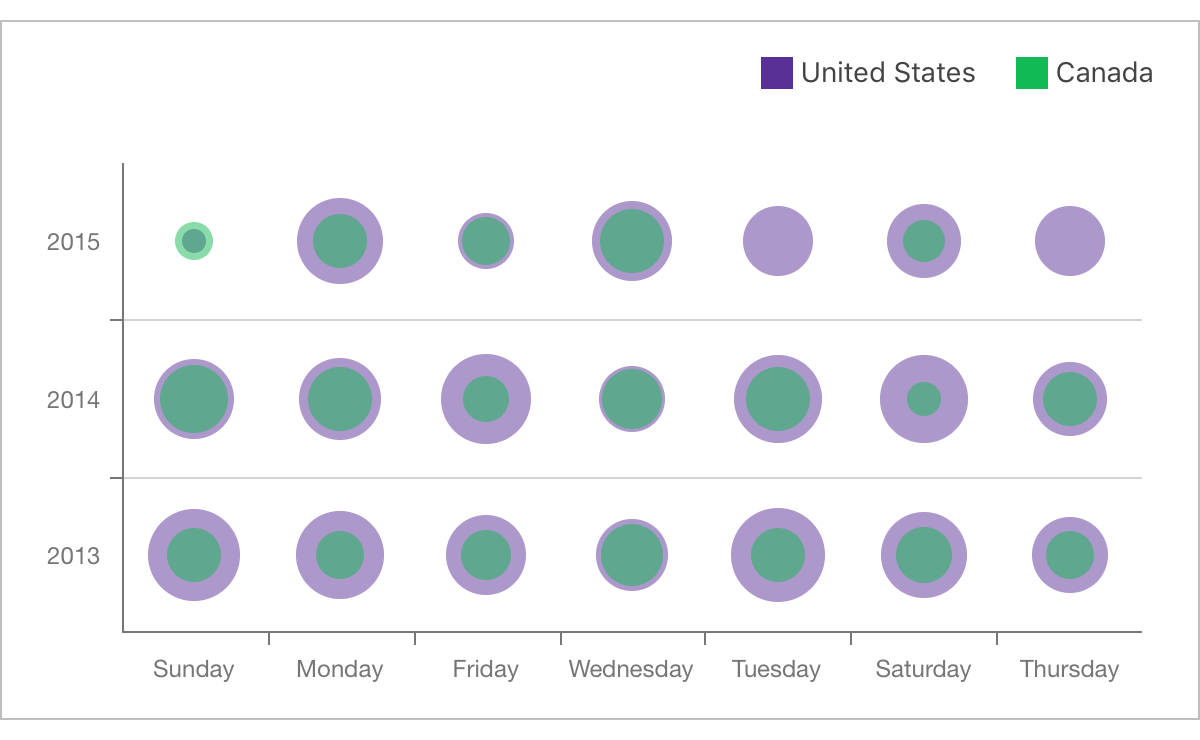This screenshot has height=740, width=1200.
Task: Select the Tuesday 2015 purple bubble
Action: (778, 241)
